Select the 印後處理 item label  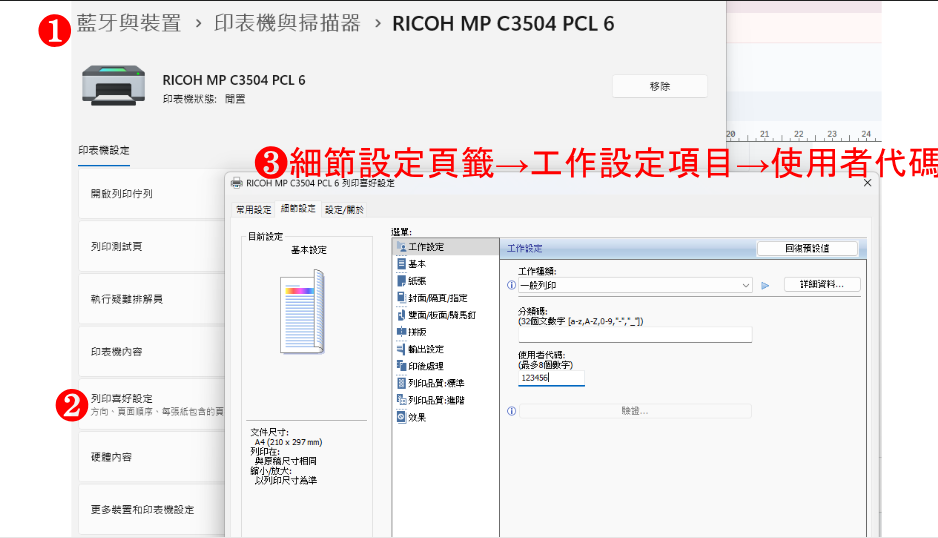pos(426,366)
